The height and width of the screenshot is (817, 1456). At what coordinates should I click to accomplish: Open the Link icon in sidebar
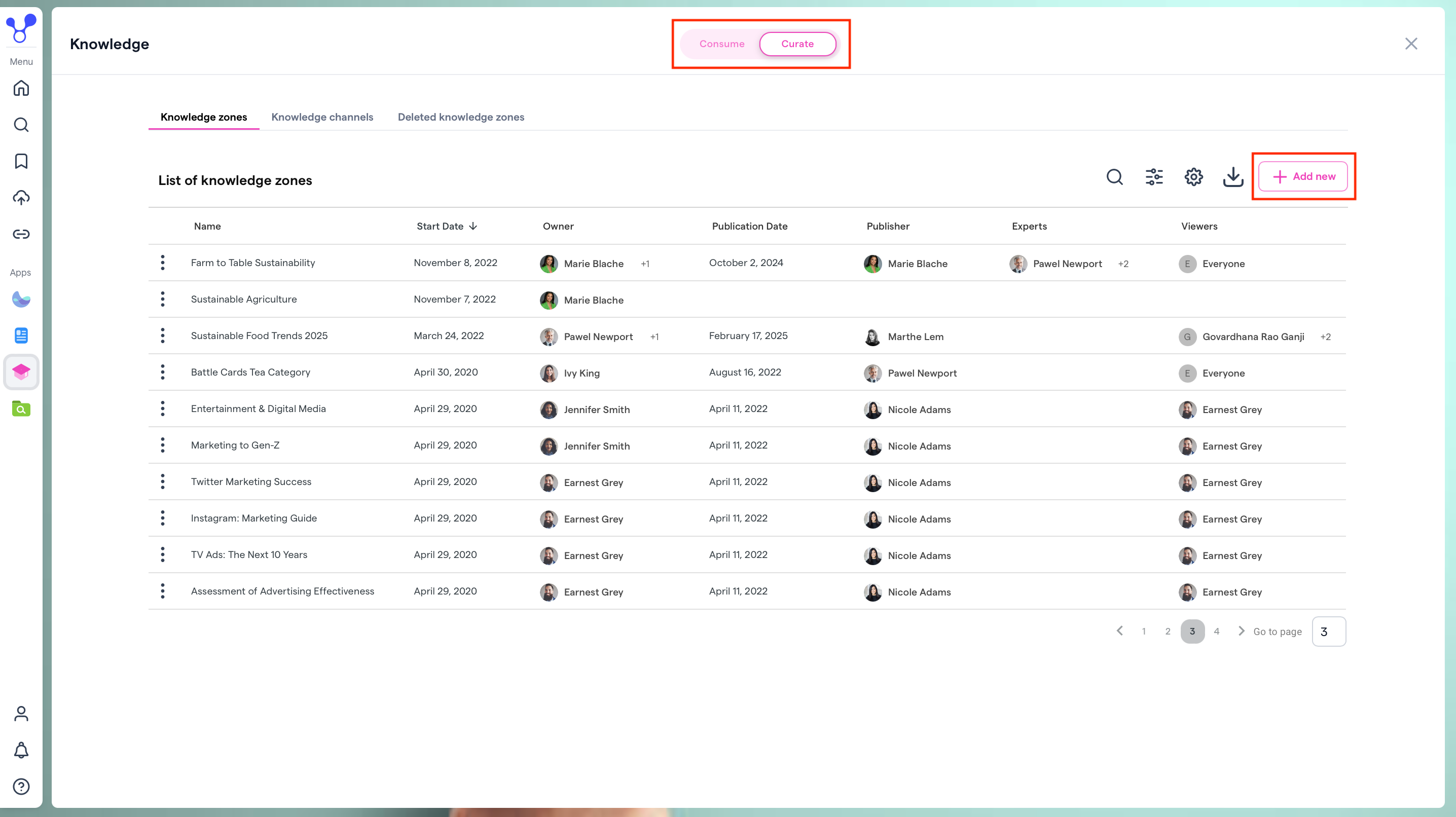click(x=21, y=234)
